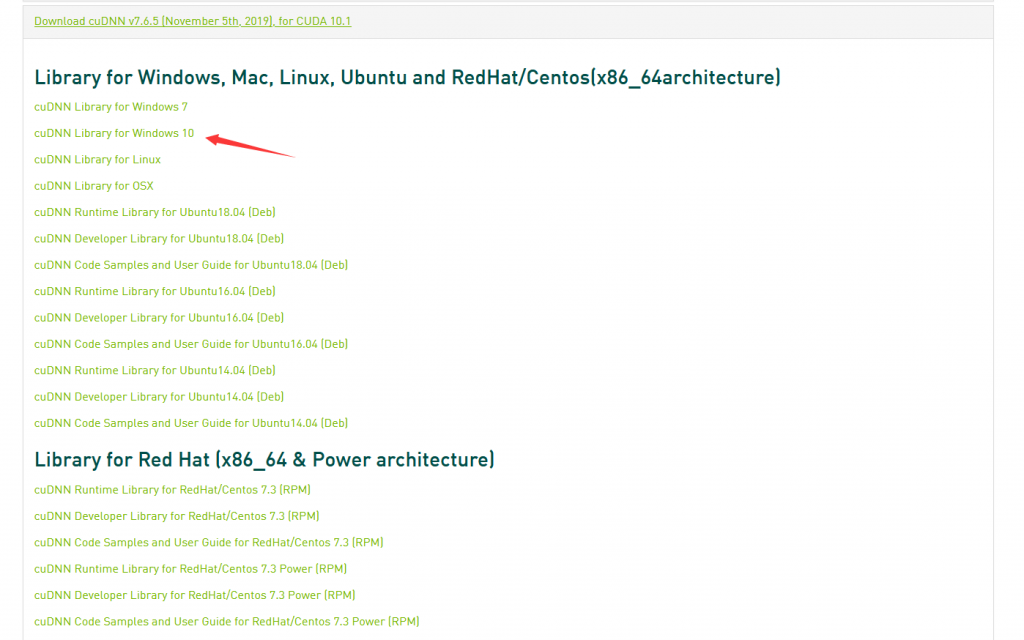Click cuDNN Developer Library for Ubuntu14.04 (Deb)
Viewport: 1024px width, 640px height.
click(x=159, y=396)
